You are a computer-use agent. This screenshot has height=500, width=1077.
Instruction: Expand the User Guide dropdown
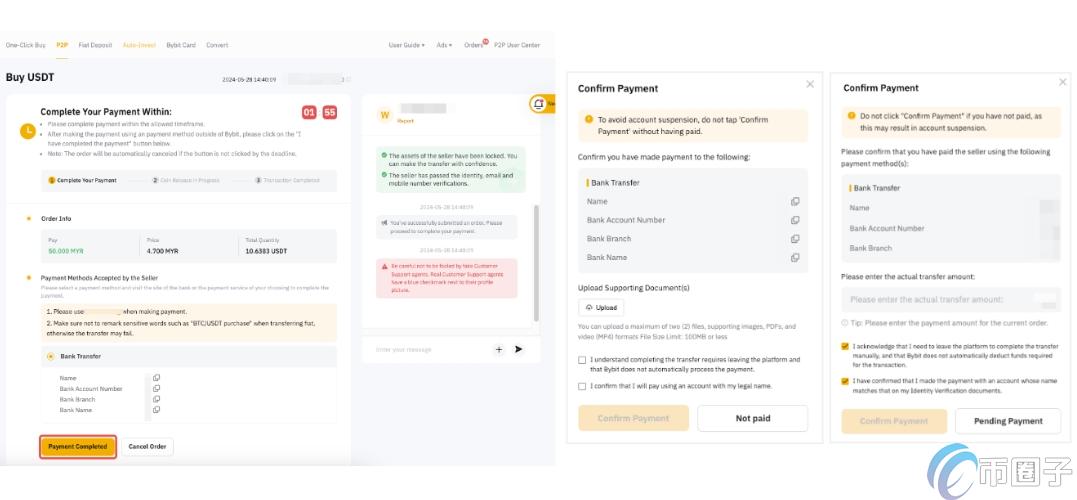(406, 45)
